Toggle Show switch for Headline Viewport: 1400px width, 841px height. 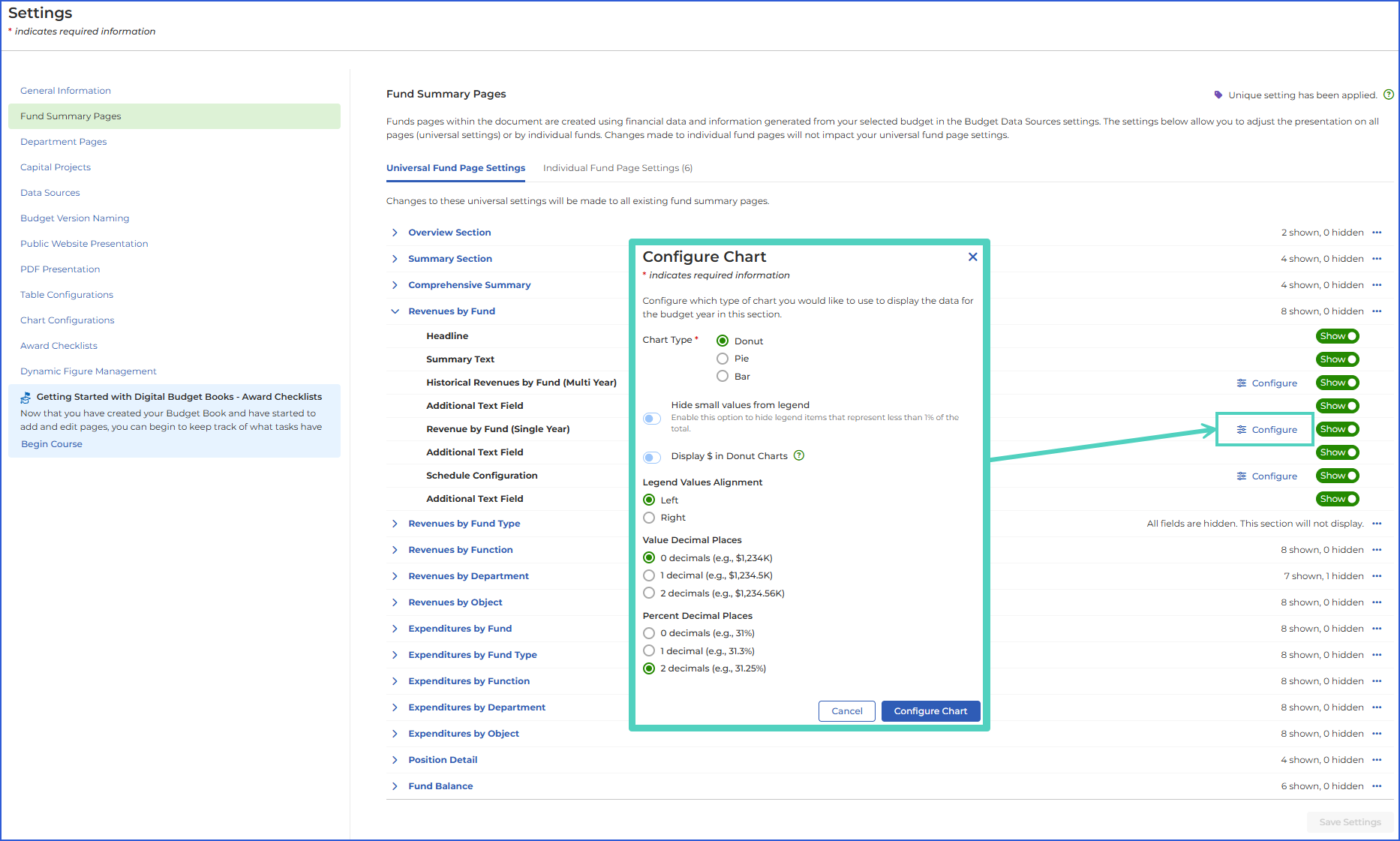click(1338, 336)
